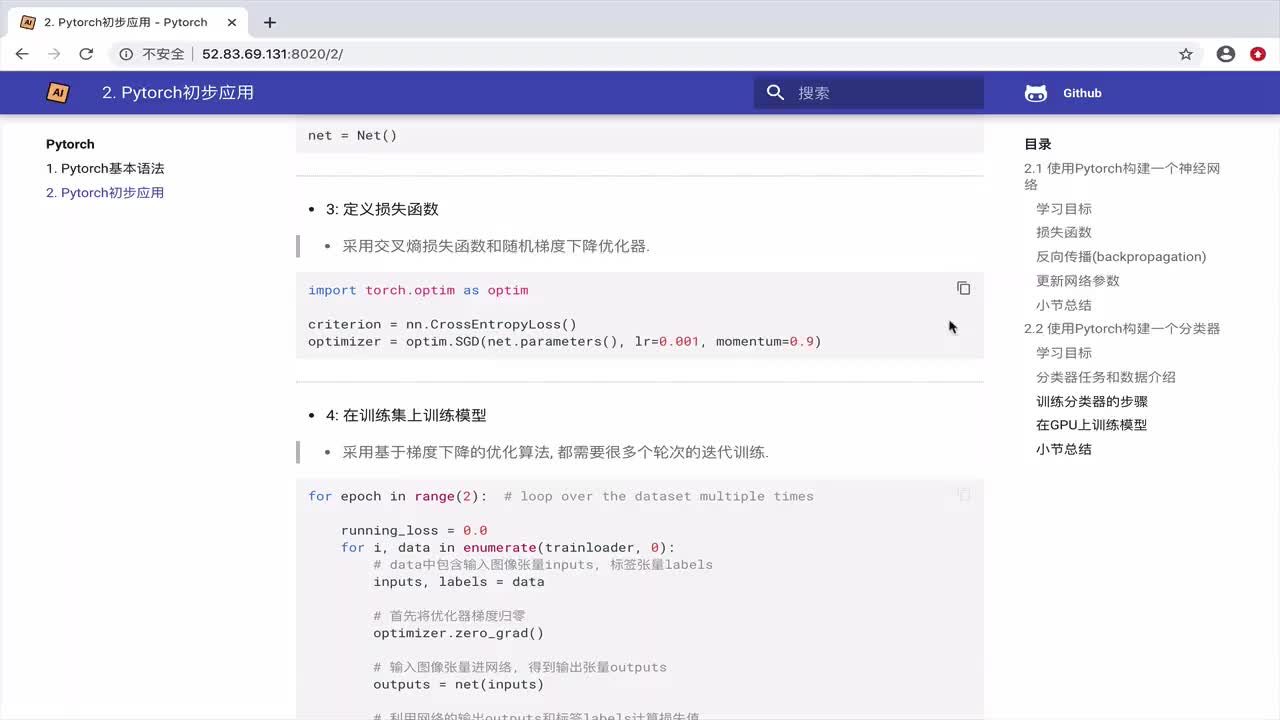Click the browser back arrow
Screen dimensions: 1280x720
(x=22, y=54)
